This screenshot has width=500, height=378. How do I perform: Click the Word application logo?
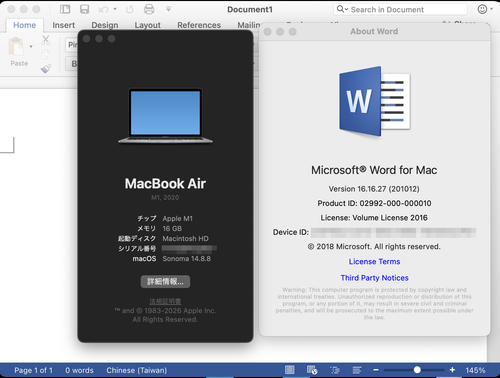[x=375, y=101]
